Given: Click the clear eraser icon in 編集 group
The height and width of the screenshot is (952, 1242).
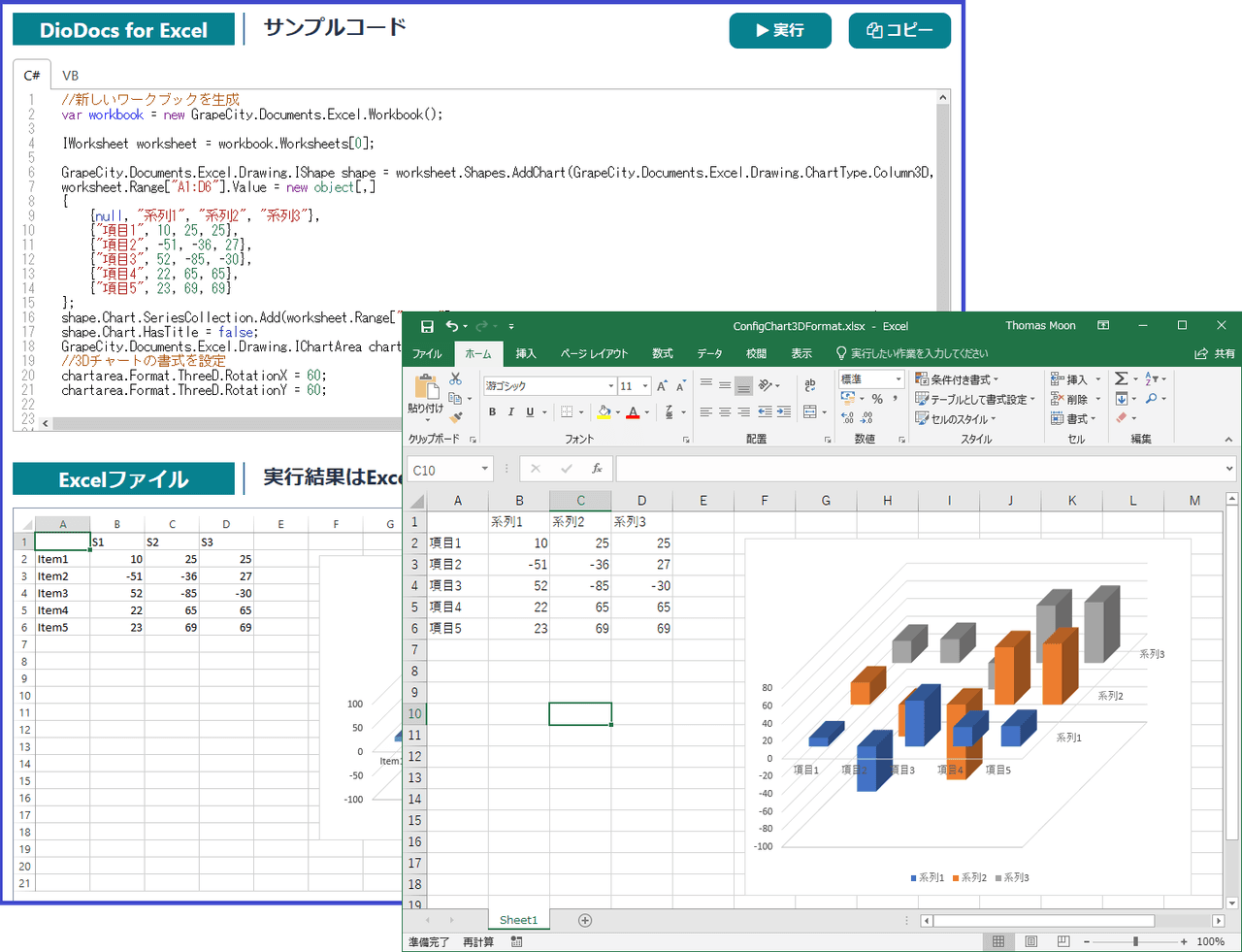Looking at the screenshot, I should (x=1122, y=417).
